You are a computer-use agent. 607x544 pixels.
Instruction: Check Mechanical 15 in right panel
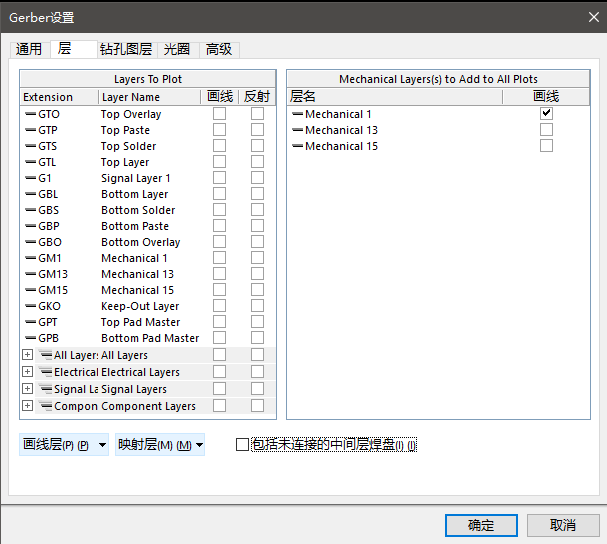click(x=546, y=146)
